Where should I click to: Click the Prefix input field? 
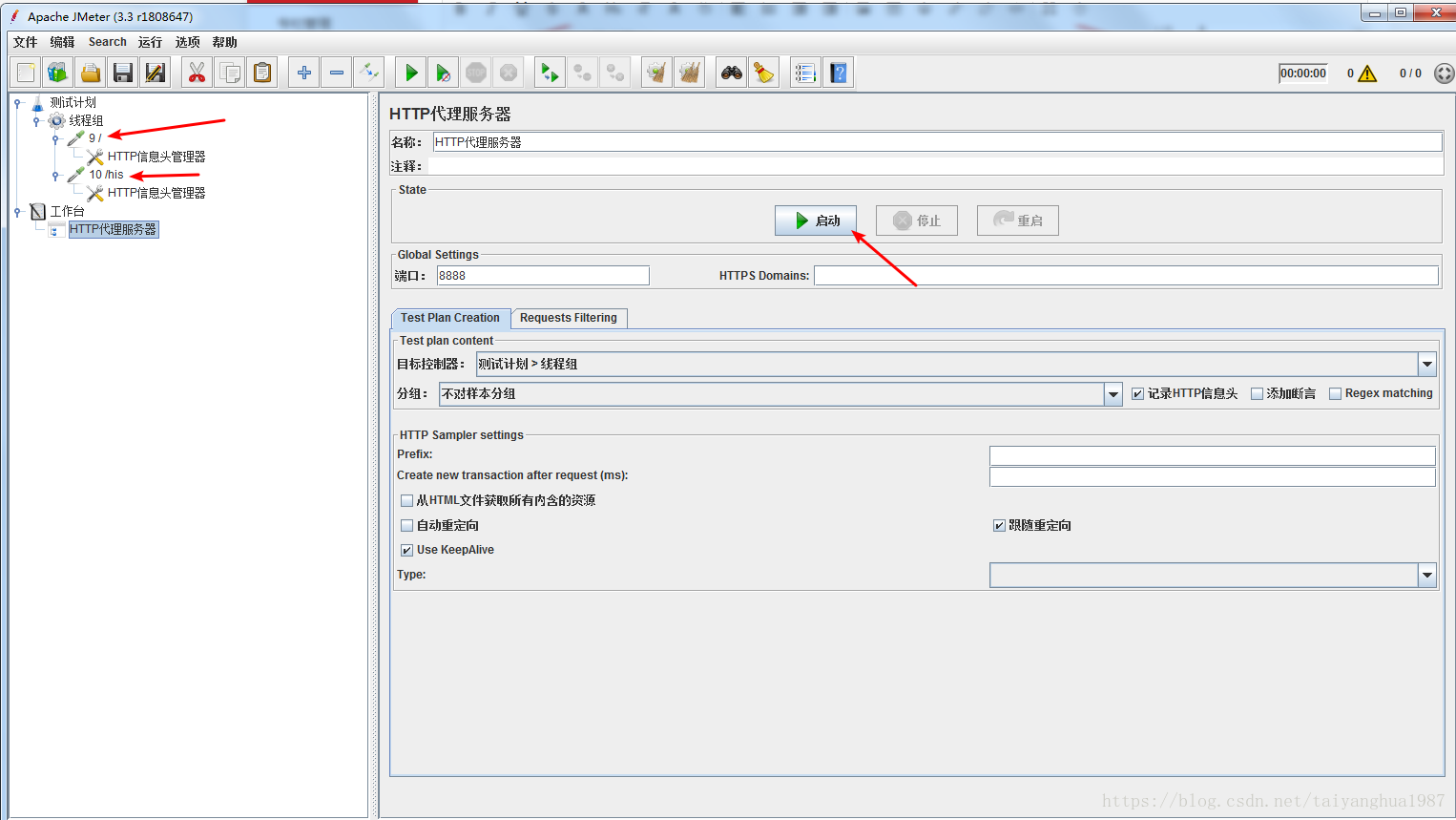click(1213, 455)
